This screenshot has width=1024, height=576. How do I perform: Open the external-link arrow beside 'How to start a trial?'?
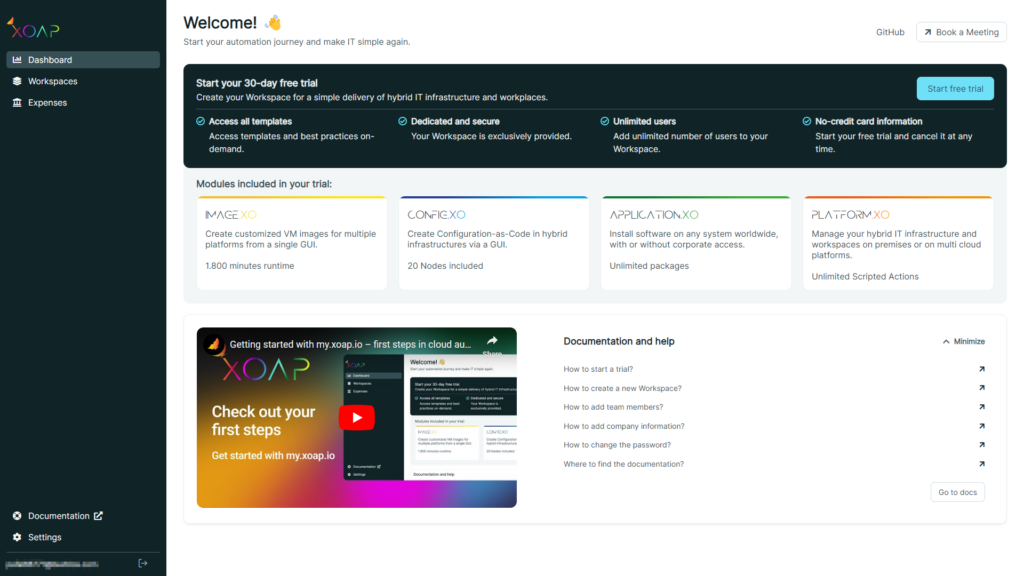click(981, 369)
